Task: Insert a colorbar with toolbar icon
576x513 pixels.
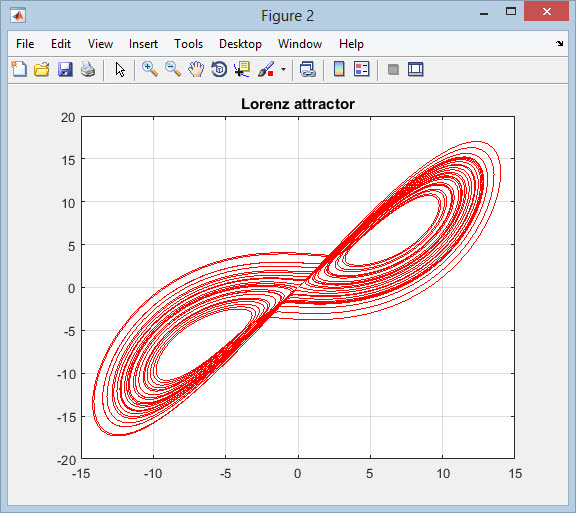Action: pyautogui.click(x=339, y=69)
